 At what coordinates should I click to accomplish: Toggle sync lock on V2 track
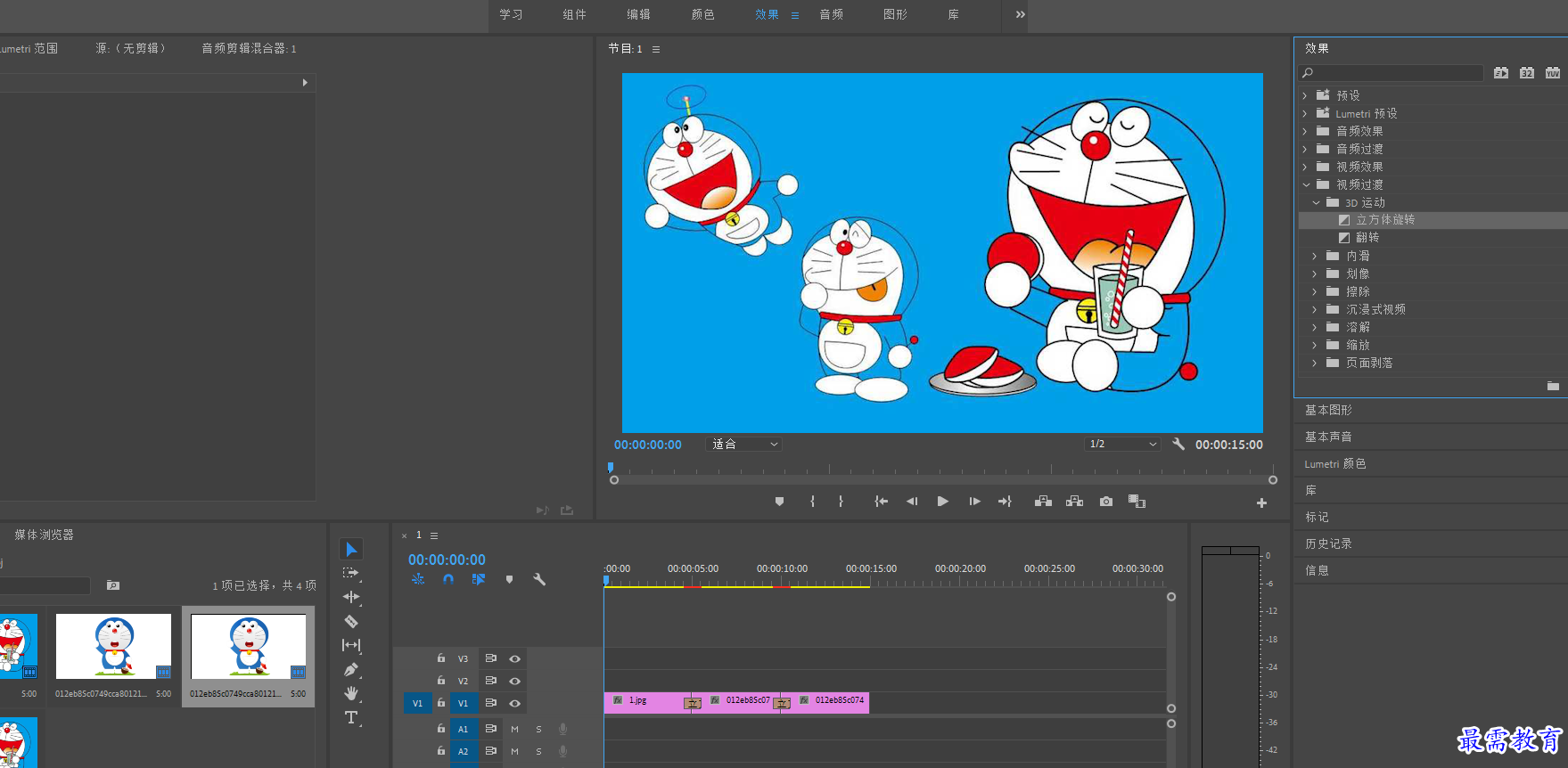click(490, 681)
